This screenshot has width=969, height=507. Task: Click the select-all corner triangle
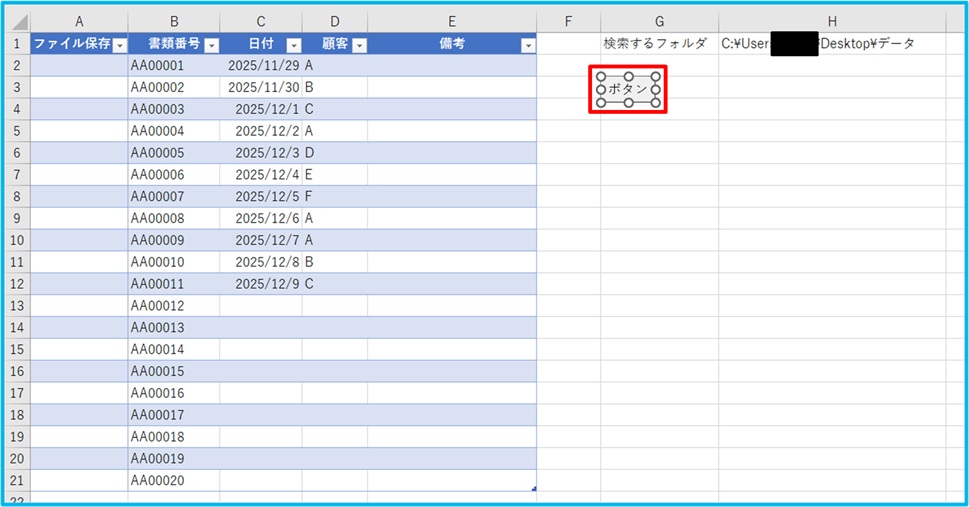coord(18,22)
